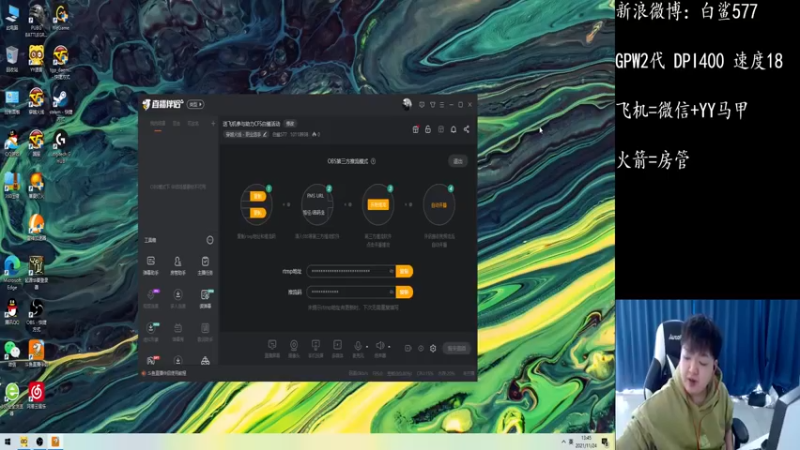Open the microphone device dropdown arrow

click(367, 346)
